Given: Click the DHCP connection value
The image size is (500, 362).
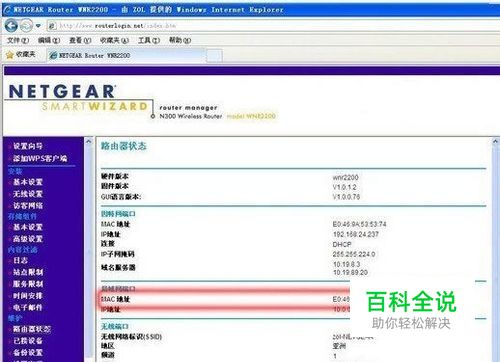Looking at the screenshot, I should 342,244.
